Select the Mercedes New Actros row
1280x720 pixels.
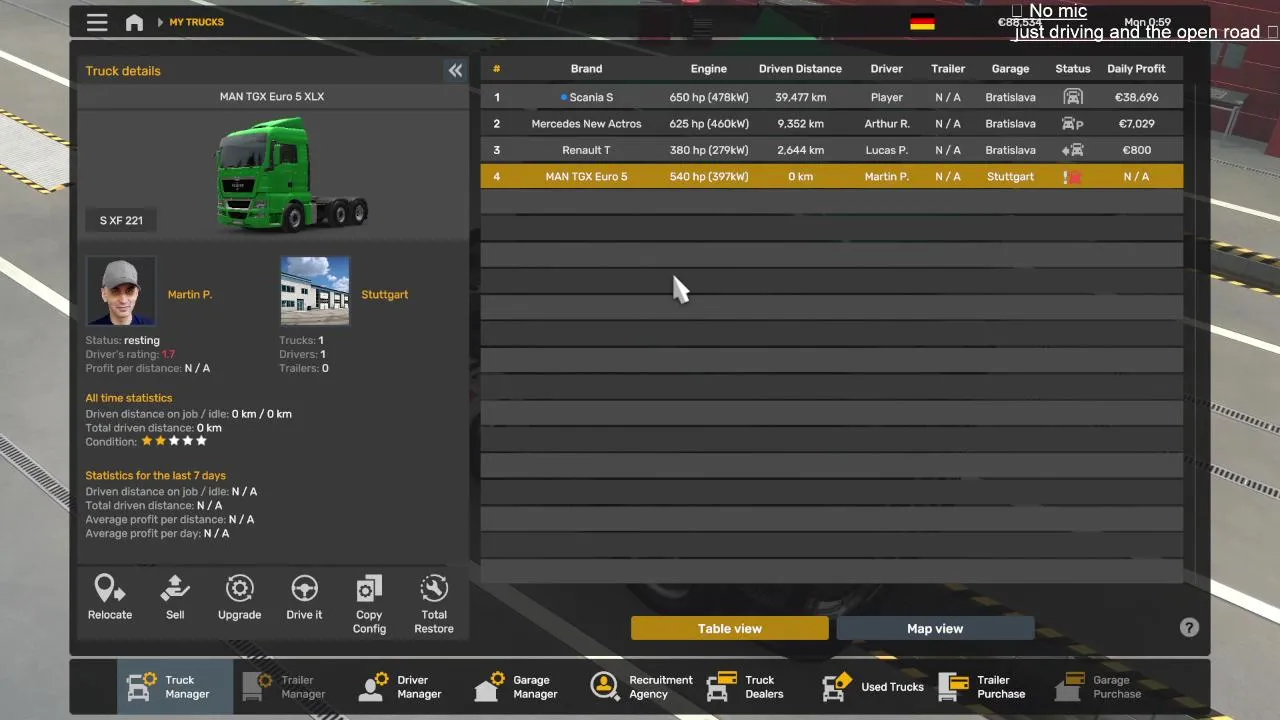point(832,124)
